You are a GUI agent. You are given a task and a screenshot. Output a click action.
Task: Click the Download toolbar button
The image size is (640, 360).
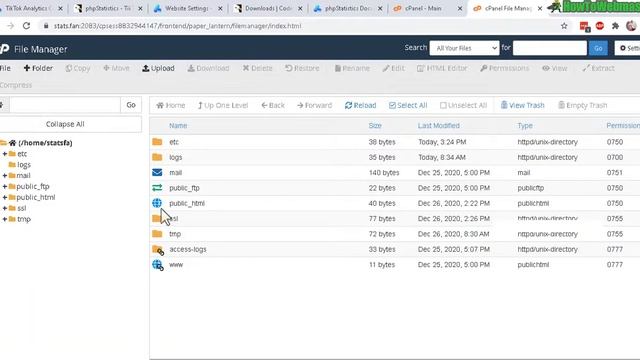[x=208, y=68]
